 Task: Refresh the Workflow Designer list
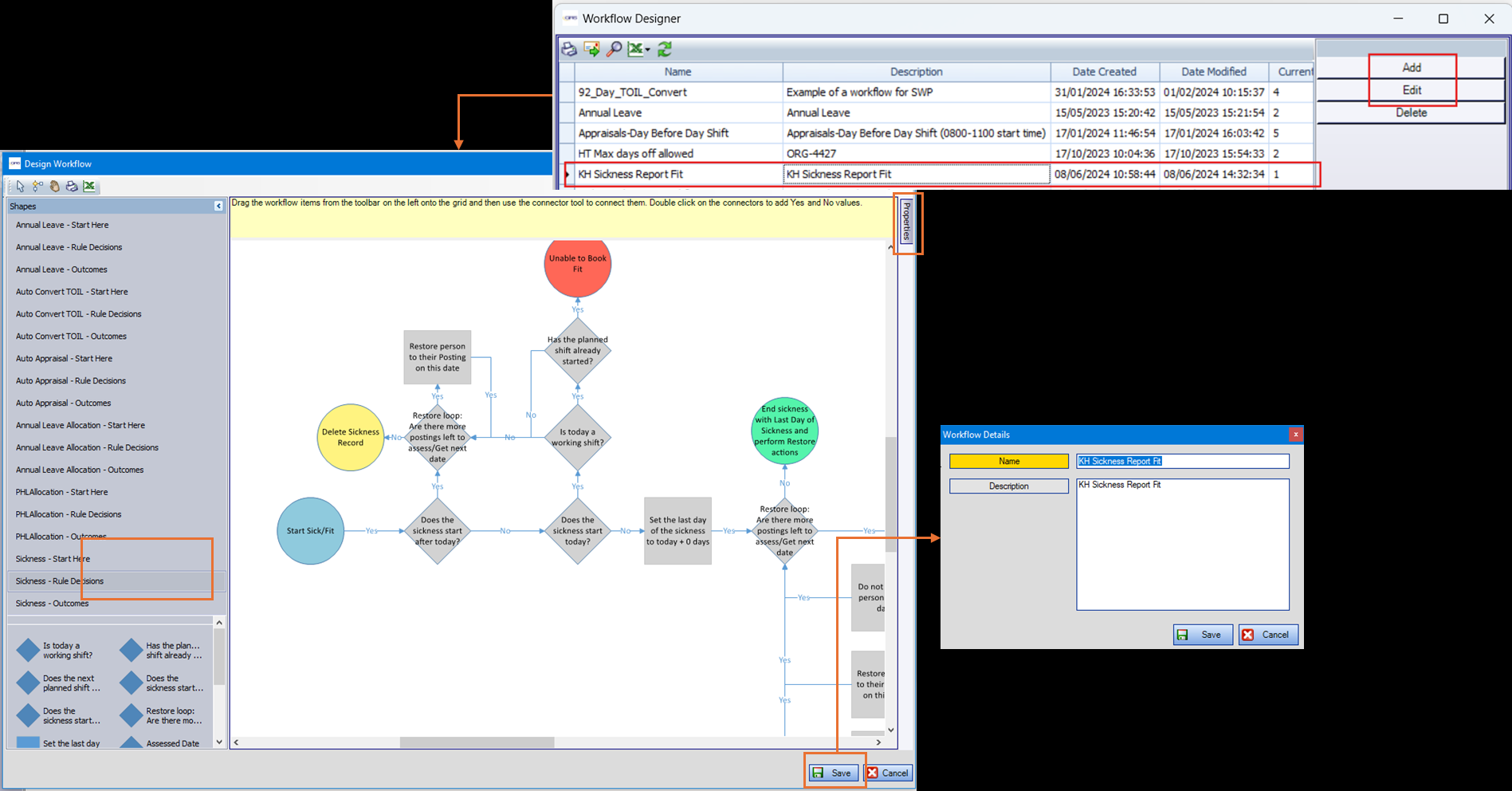pyautogui.click(x=665, y=49)
